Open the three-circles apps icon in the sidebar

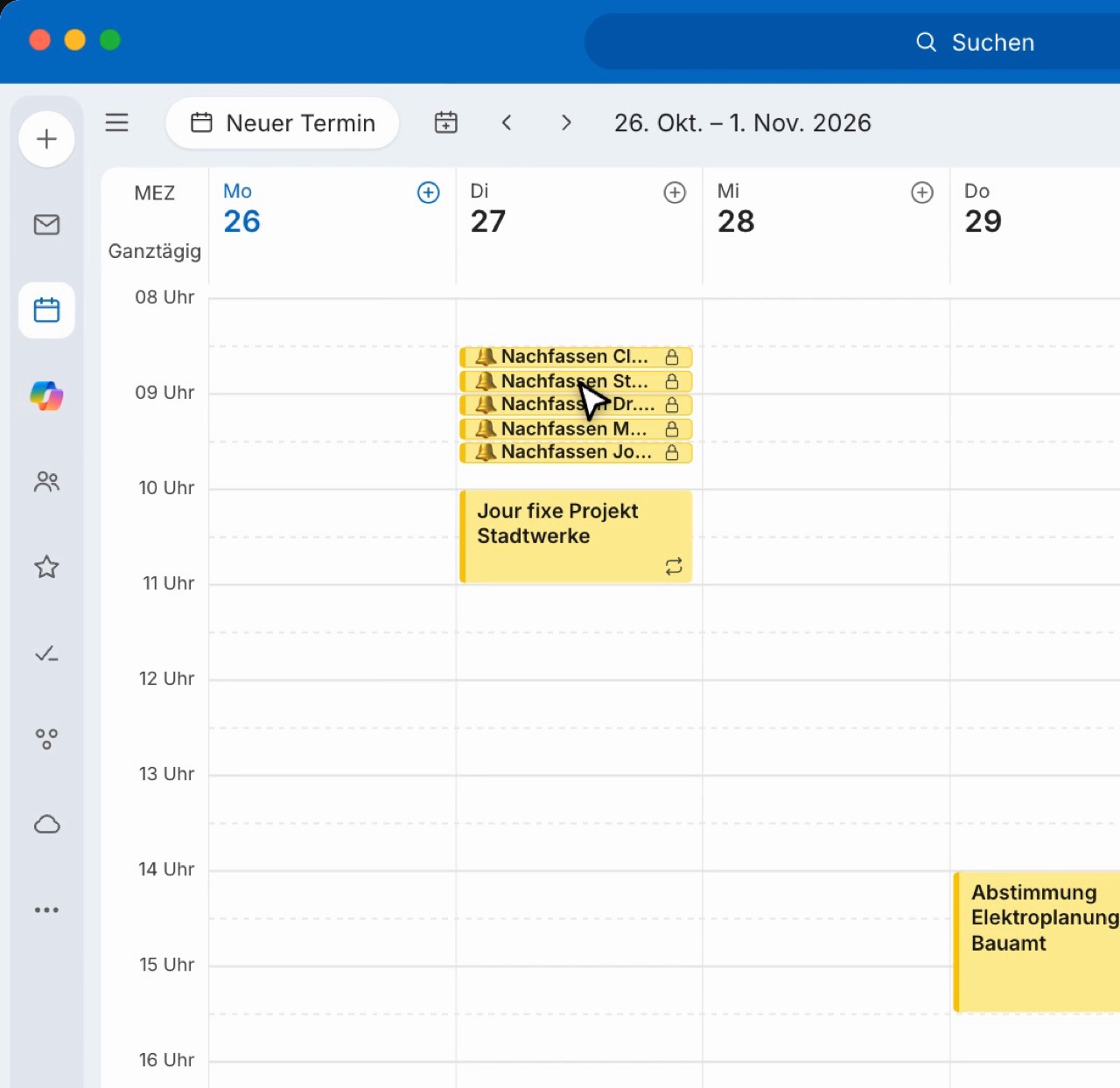(x=46, y=739)
